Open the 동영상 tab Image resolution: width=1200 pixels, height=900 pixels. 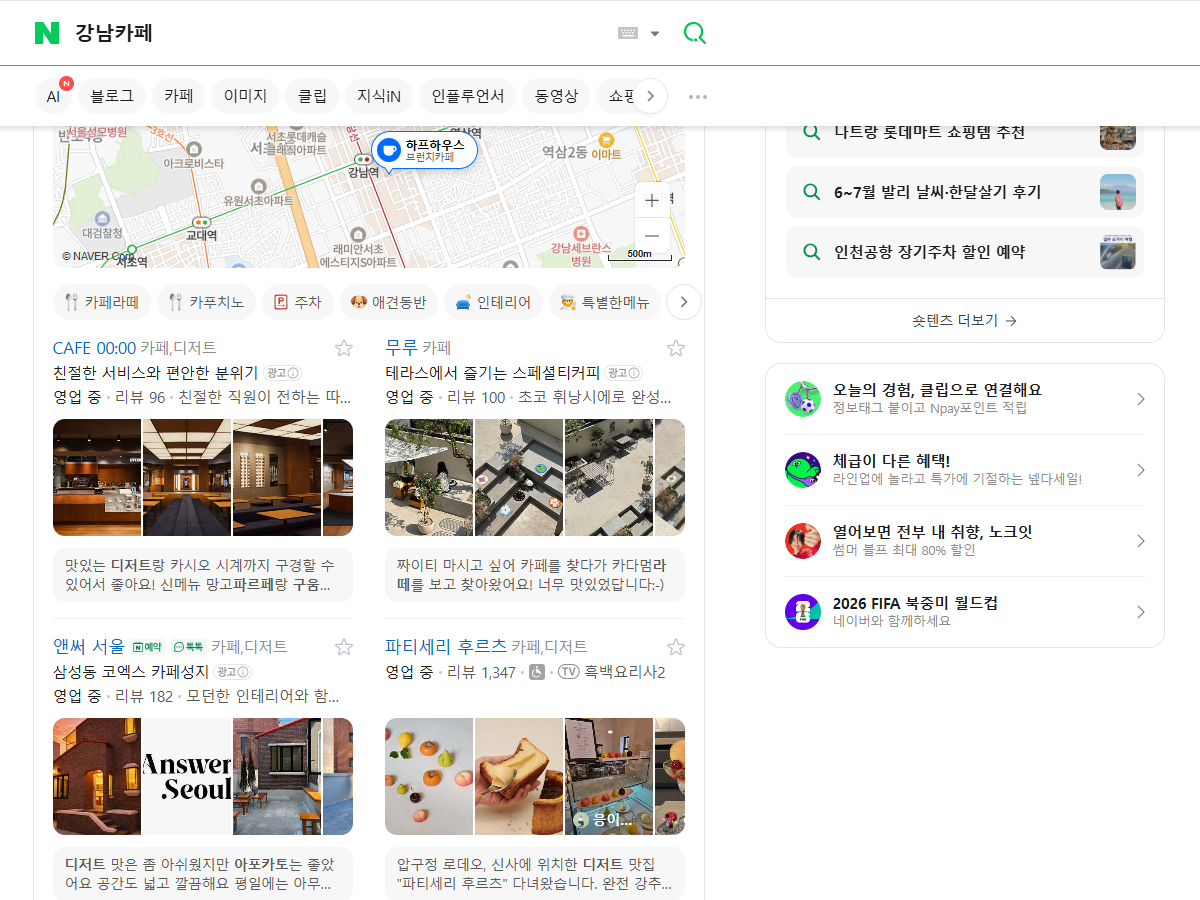[556, 96]
